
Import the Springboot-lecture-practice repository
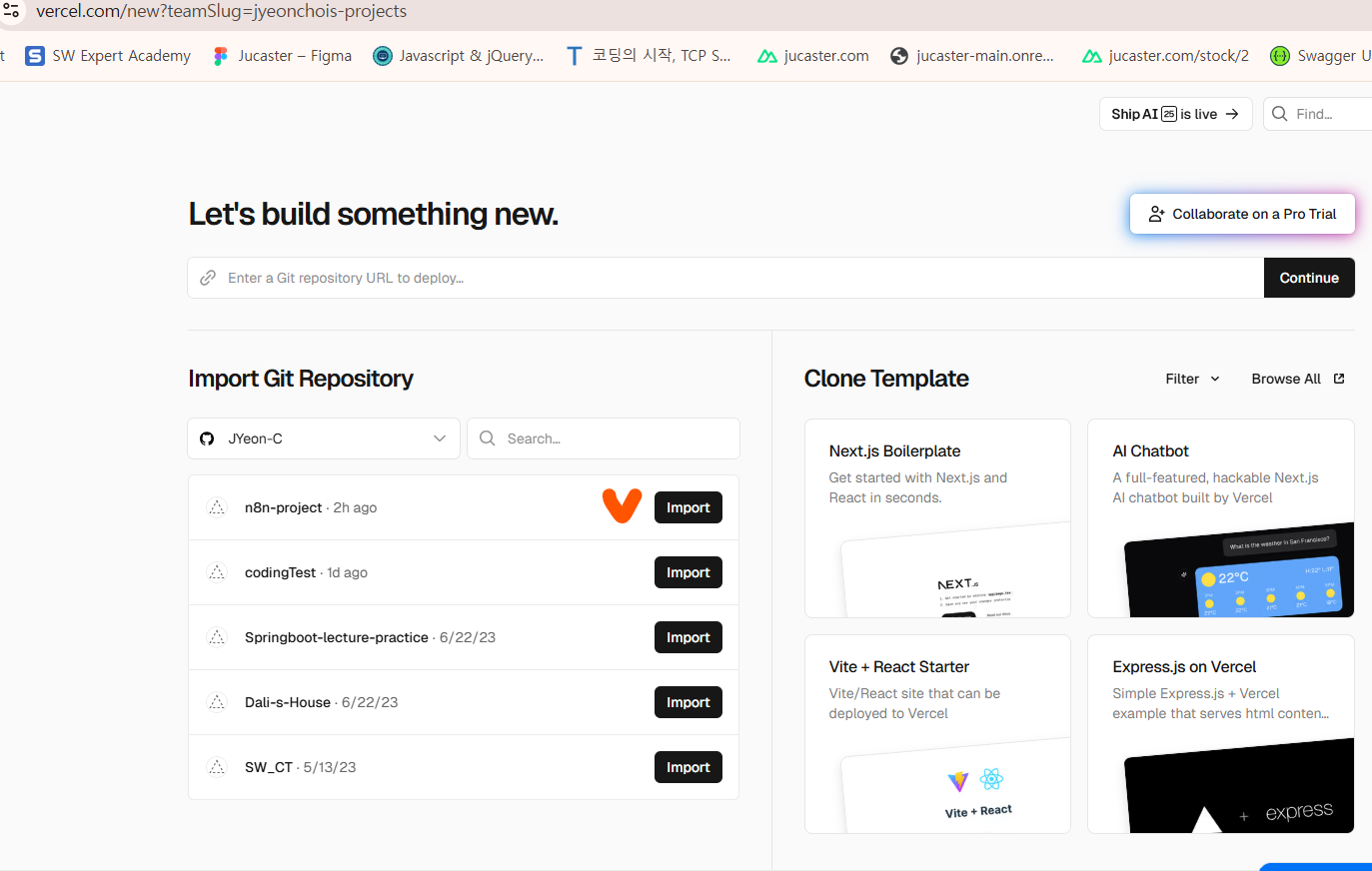point(688,637)
